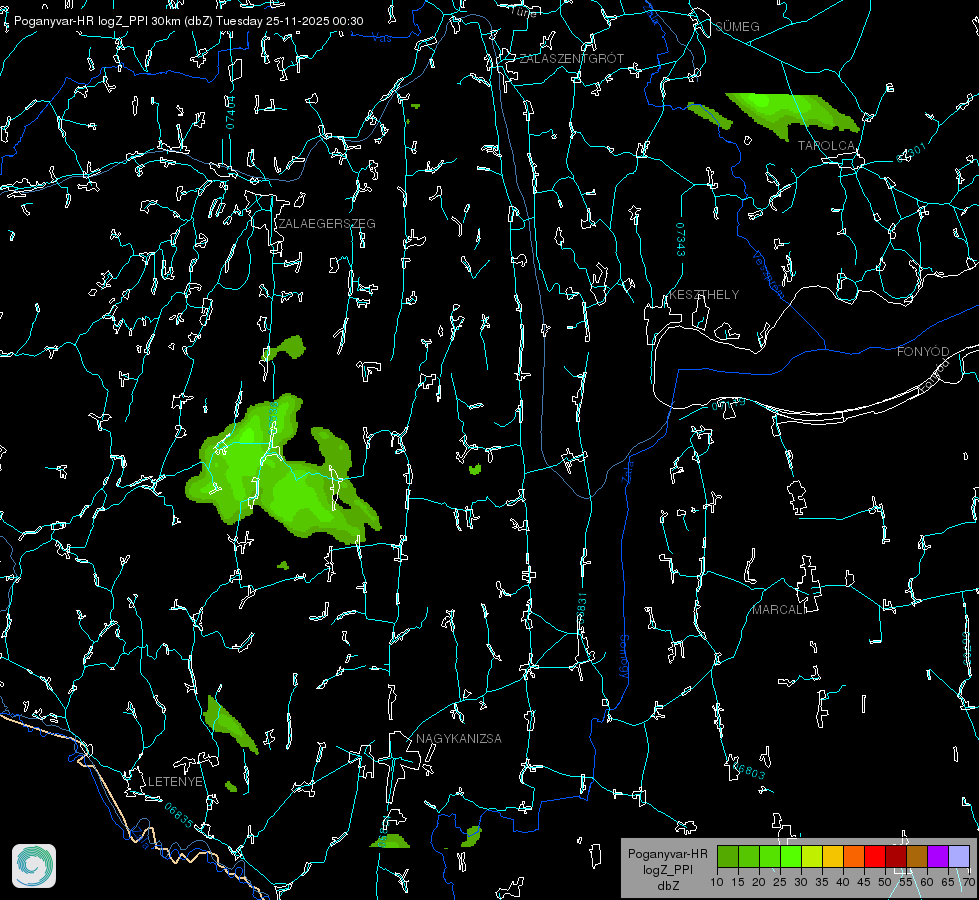Click the road number label 06831
Screen dimensions: 979x900
coord(581,609)
